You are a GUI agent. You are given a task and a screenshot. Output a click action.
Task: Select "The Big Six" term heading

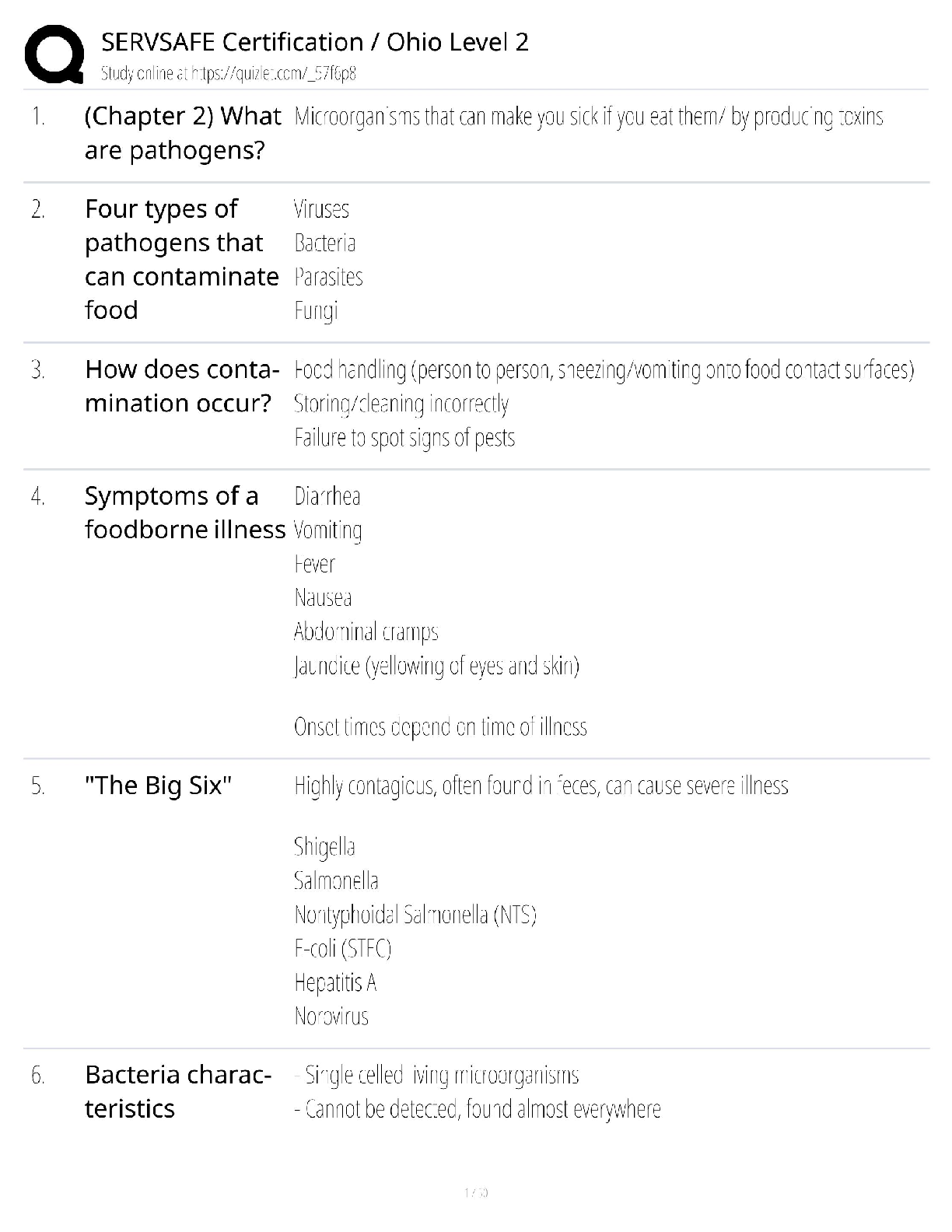(x=158, y=786)
